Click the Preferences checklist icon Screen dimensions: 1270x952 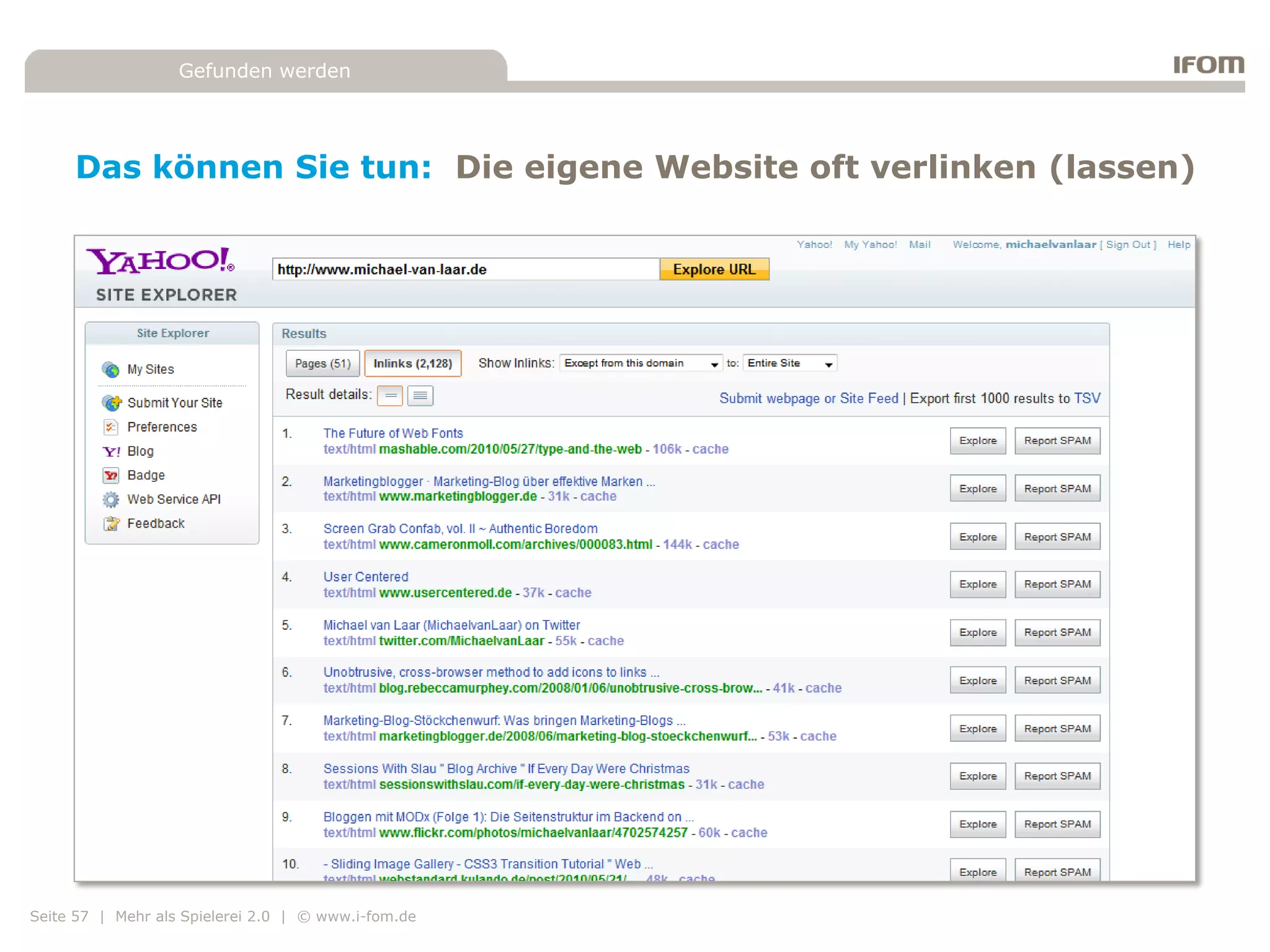pyautogui.click(x=111, y=427)
